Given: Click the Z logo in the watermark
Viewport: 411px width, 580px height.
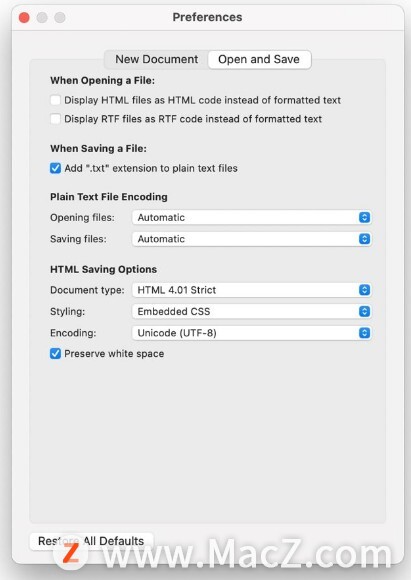Looking at the screenshot, I should (70, 554).
